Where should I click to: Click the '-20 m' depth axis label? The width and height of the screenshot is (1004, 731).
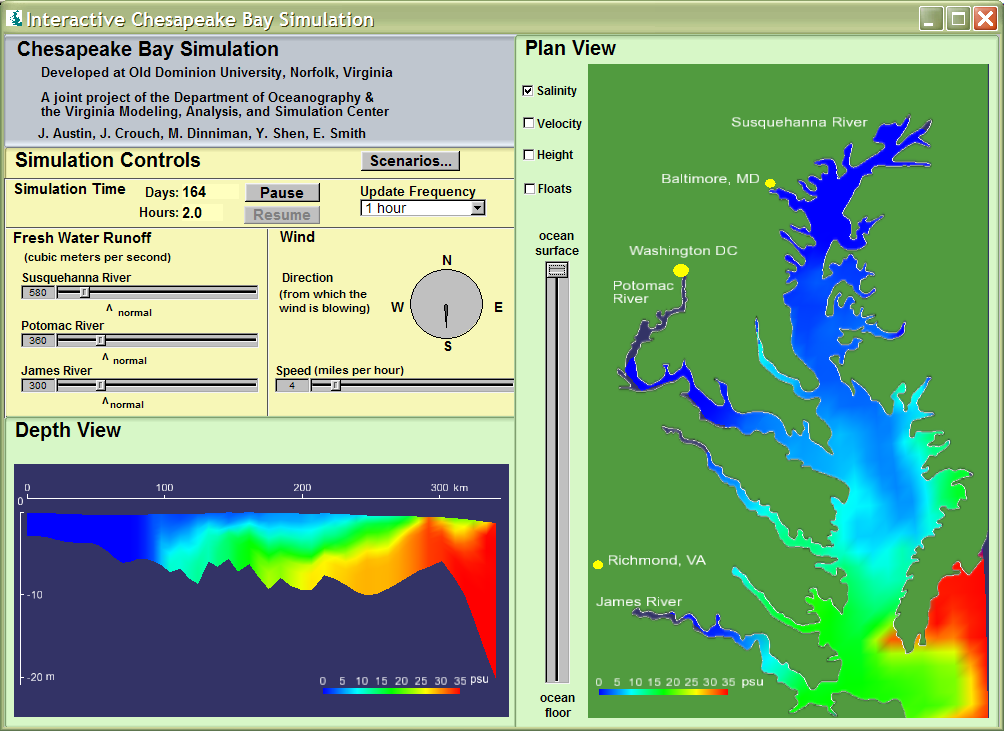coord(41,677)
